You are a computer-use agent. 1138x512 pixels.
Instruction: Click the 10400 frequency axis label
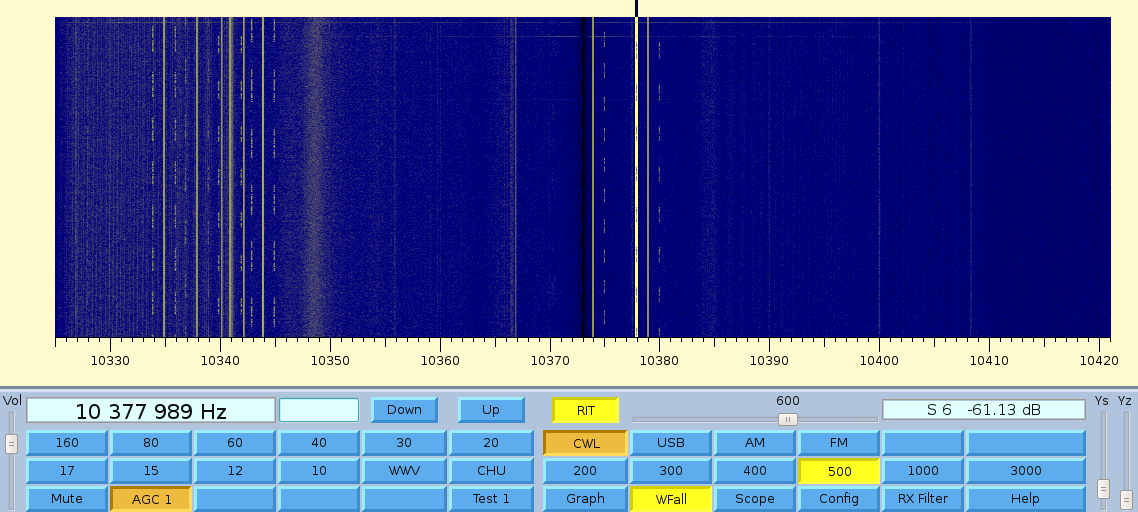click(879, 360)
